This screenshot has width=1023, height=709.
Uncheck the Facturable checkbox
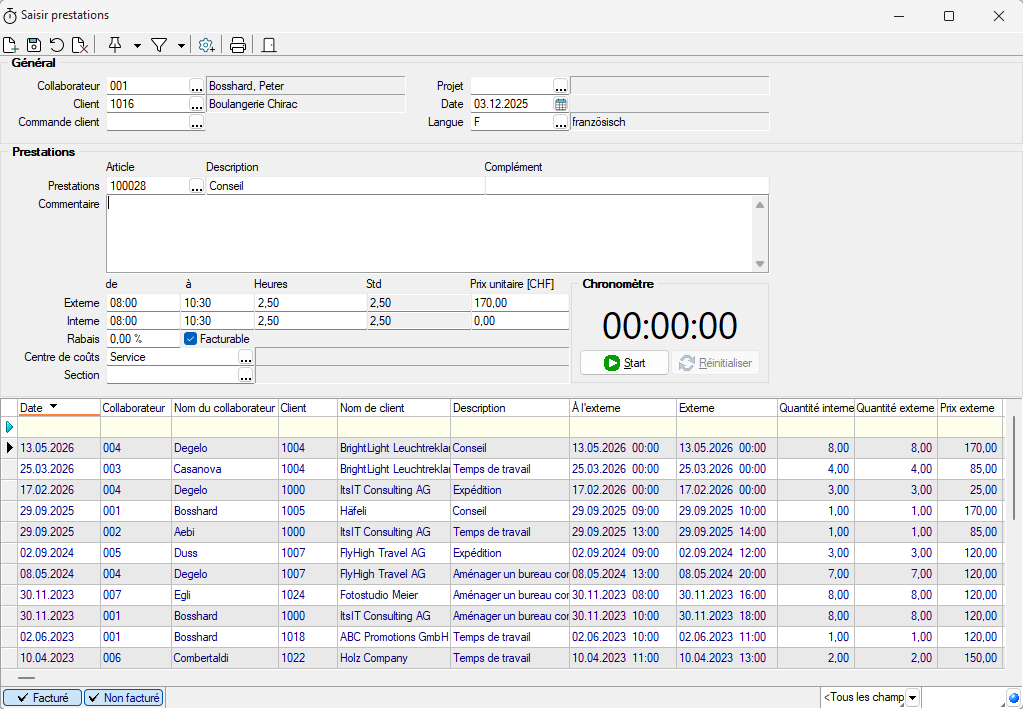point(190,339)
